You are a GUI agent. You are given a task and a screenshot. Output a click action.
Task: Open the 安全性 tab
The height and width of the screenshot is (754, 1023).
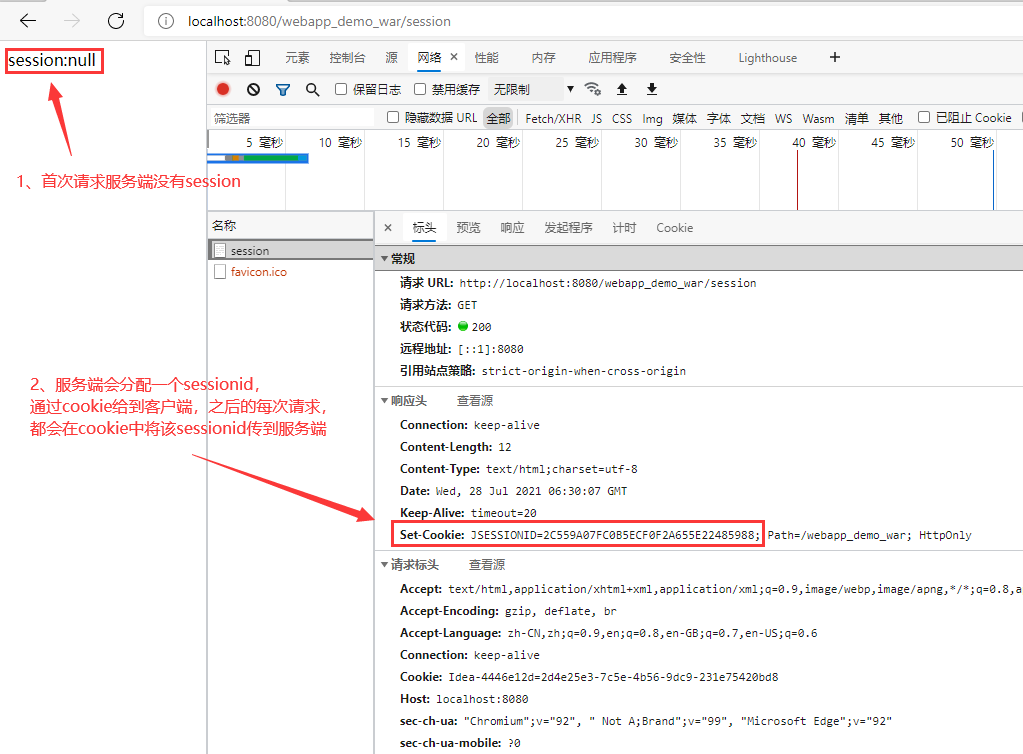687,57
